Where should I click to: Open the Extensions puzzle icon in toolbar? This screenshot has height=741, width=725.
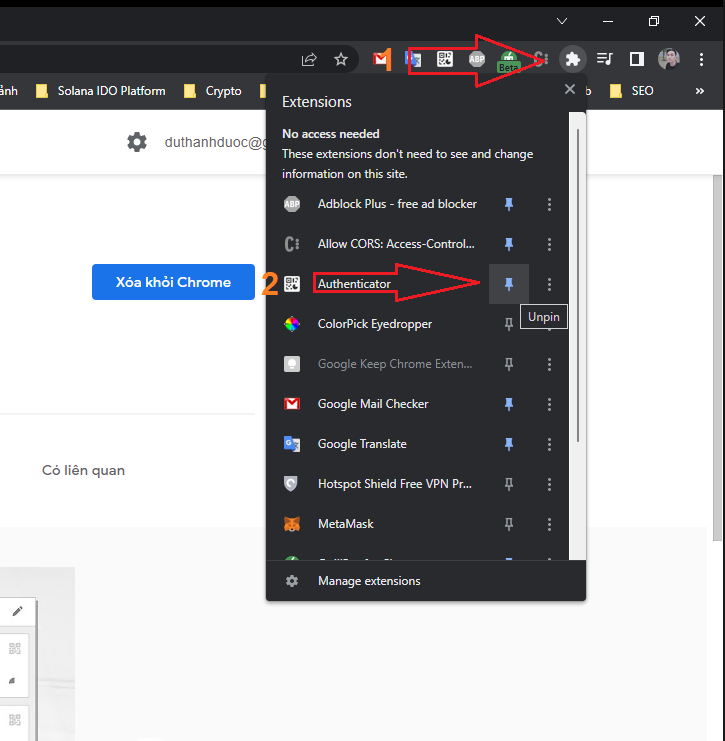573,59
